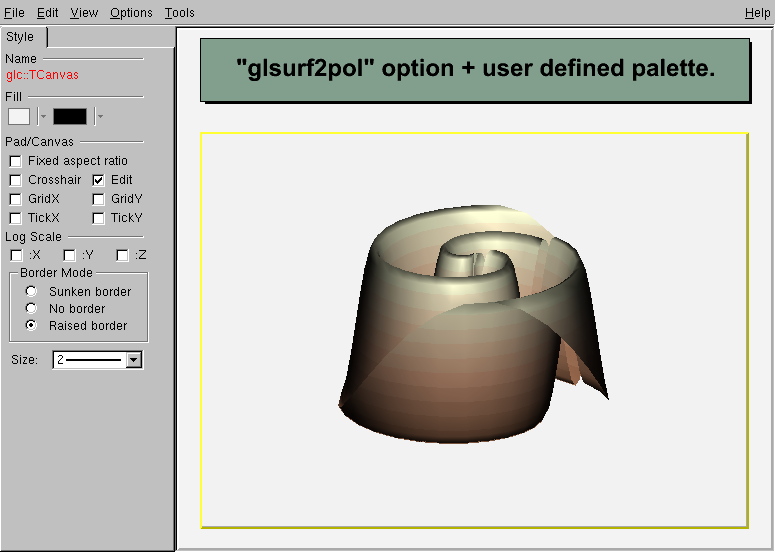Enable Fixed aspect ratio checkbox
The image size is (775, 552).
[x=16, y=161]
